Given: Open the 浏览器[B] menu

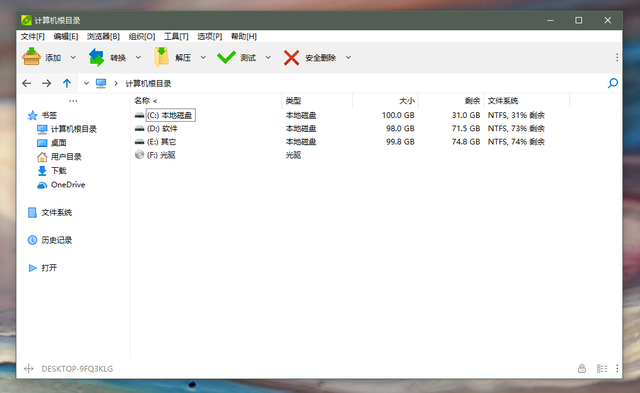Looking at the screenshot, I should point(103,36).
